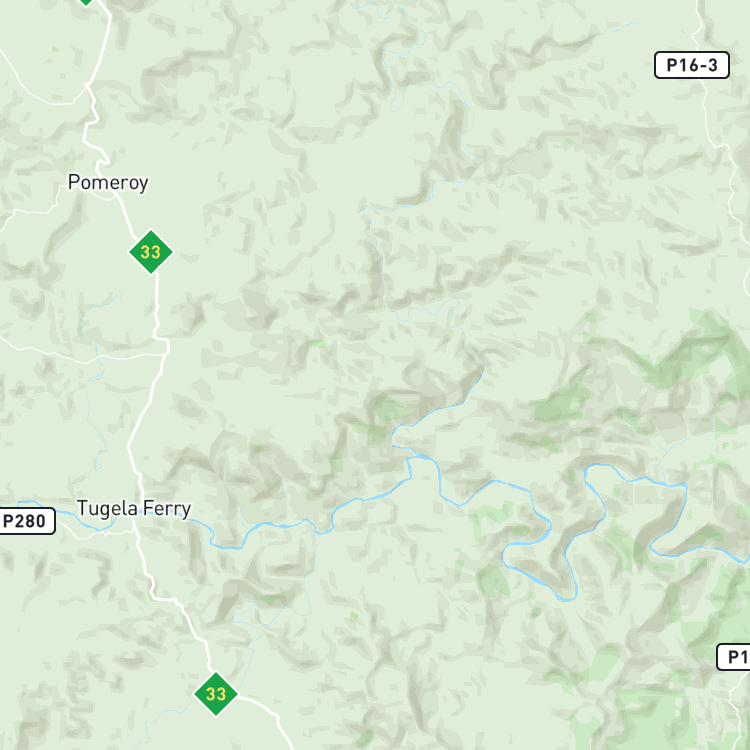Click the partially visible P1 road shield
The image size is (750, 750).
734,657
